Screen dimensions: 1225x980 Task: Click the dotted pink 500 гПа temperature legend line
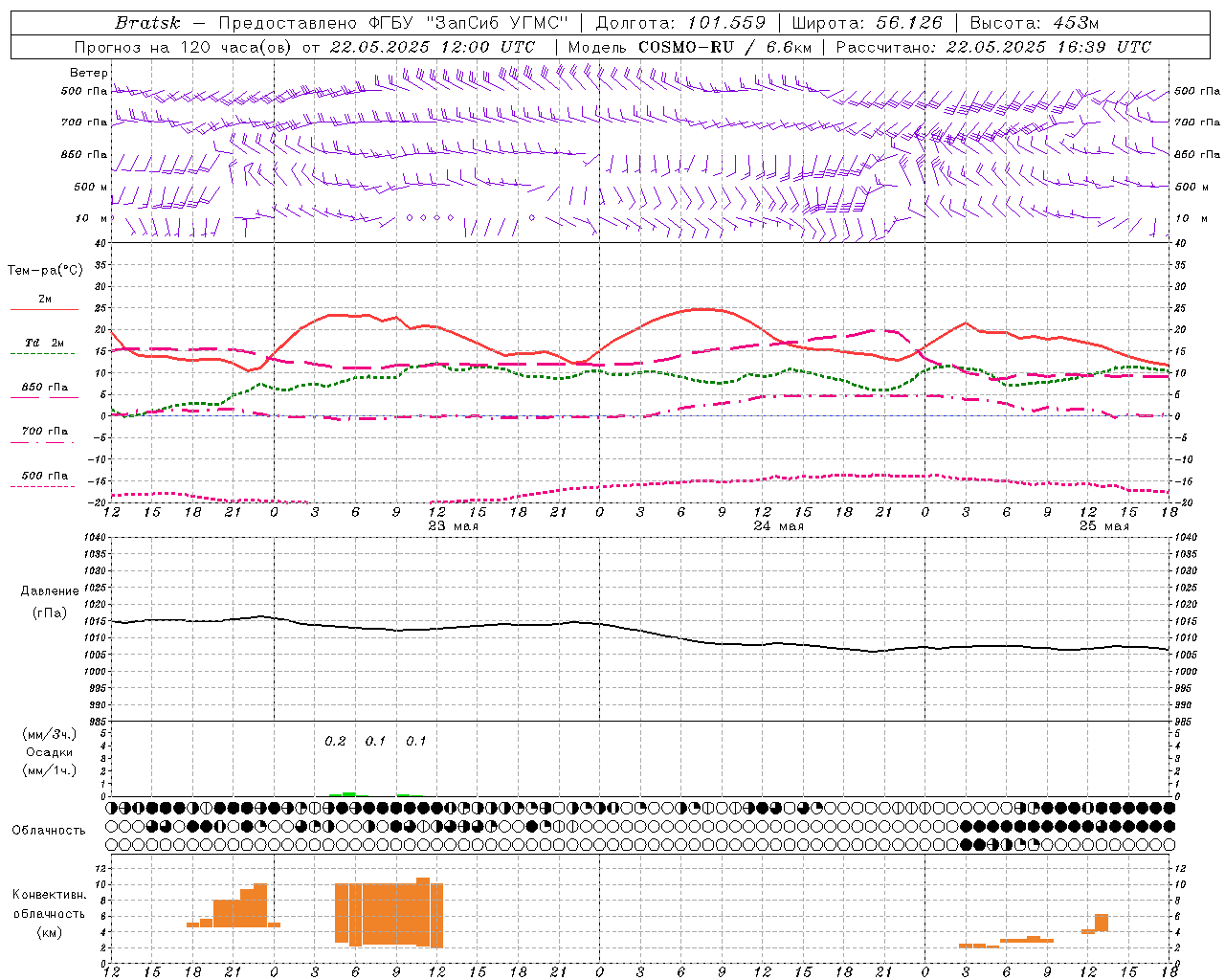point(42,486)
